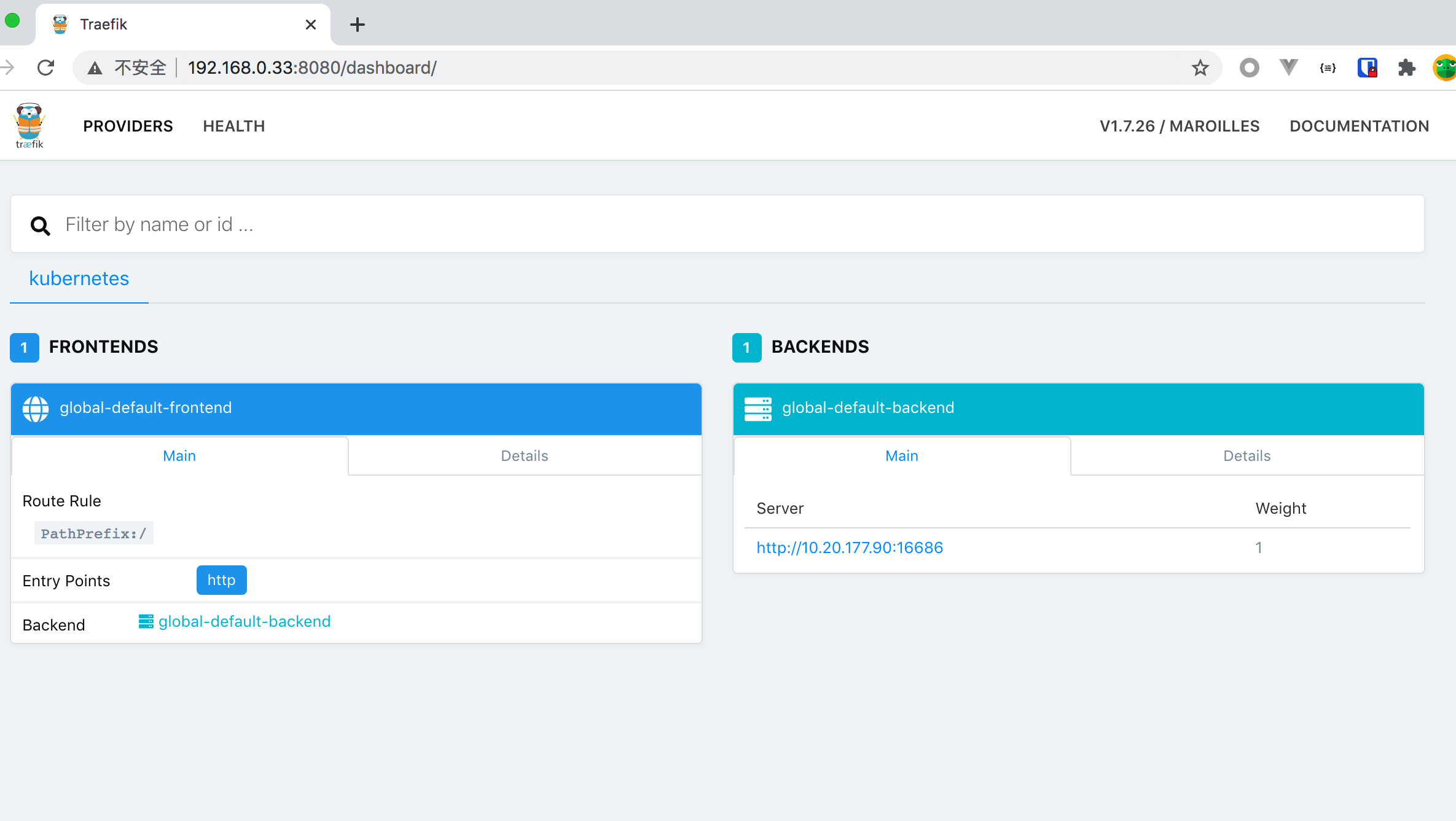Reload the page with the refresh icon
1456x821 pixels.
click(46, 68)
